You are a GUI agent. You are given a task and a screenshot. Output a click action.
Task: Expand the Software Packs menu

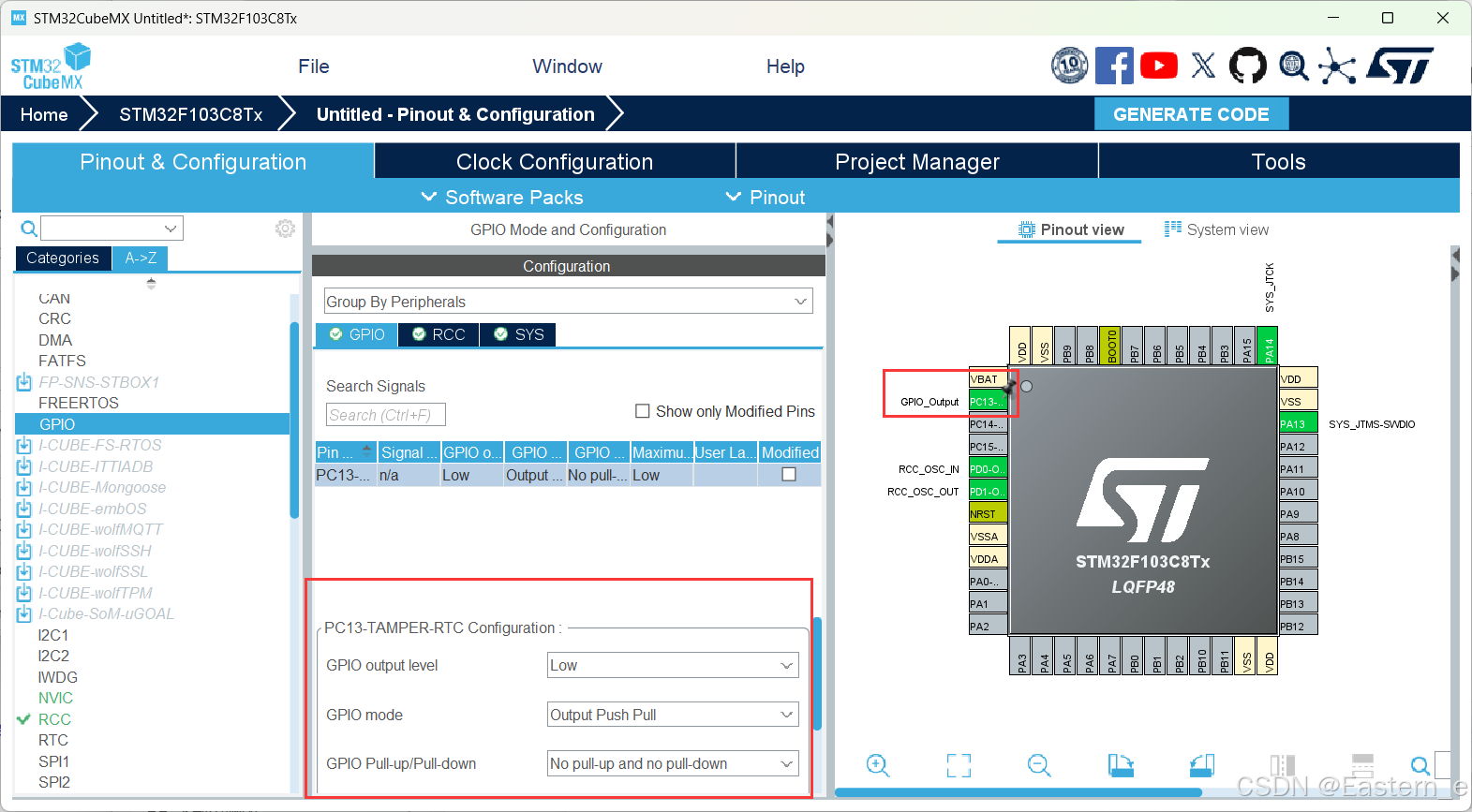pos(502,198)
